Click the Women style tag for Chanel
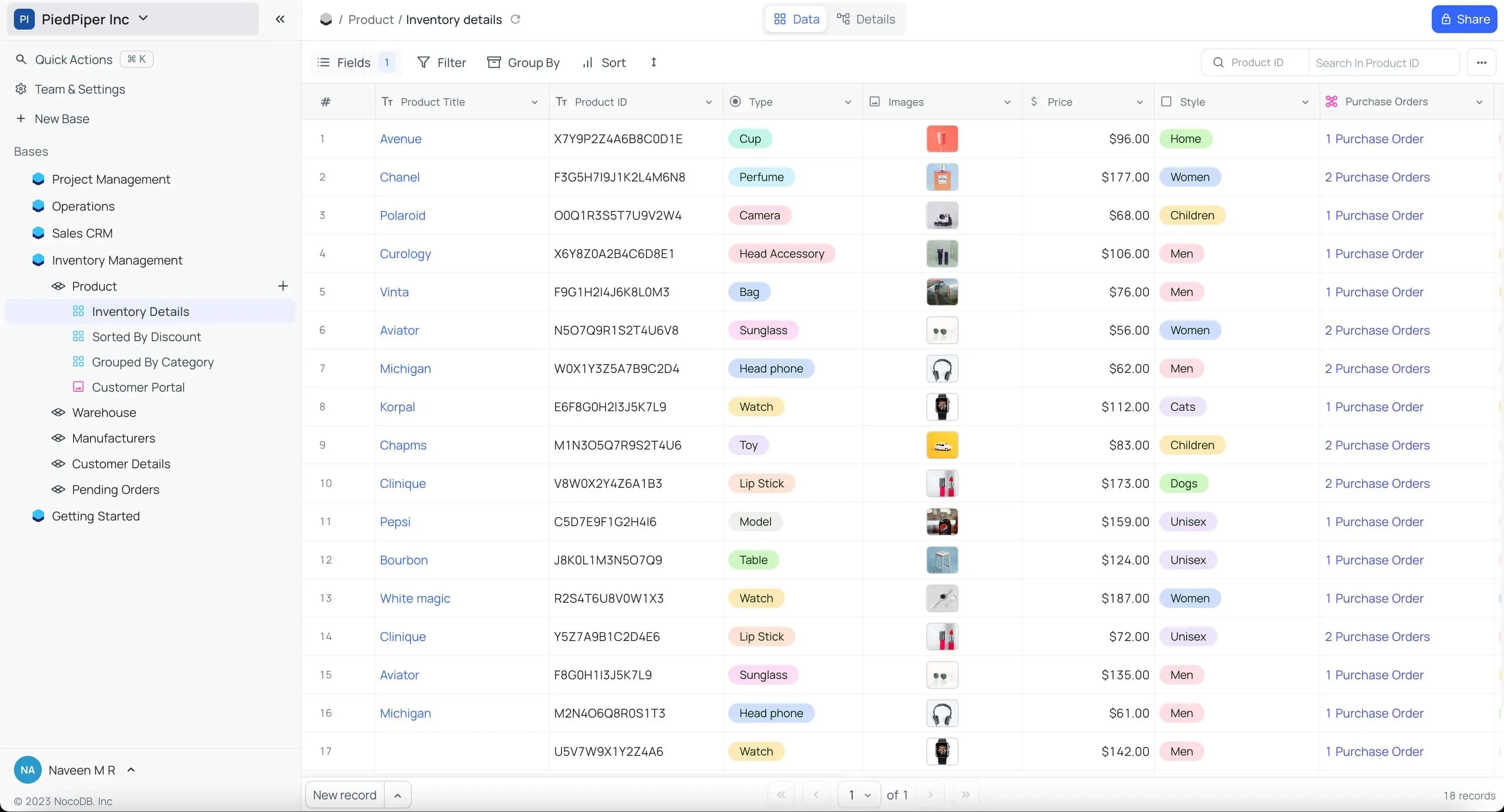 click(x=1189, y=177)
